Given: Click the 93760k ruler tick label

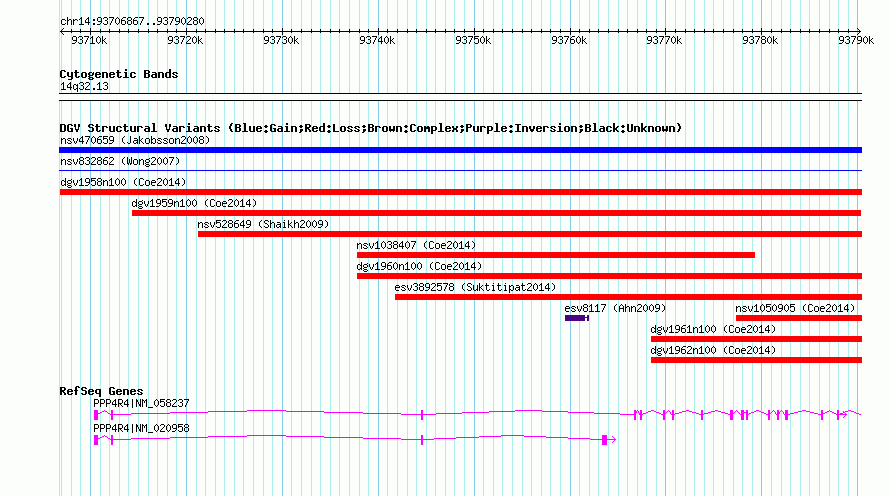Looking at the screenshot, I should pos(569,40).
